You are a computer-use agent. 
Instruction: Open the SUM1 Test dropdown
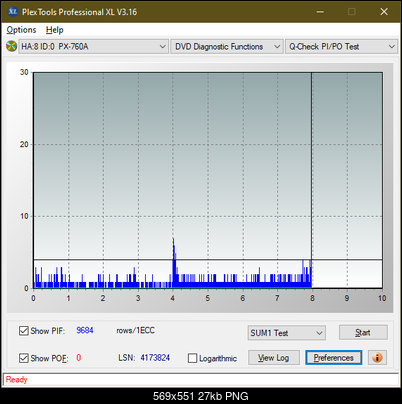287,333
